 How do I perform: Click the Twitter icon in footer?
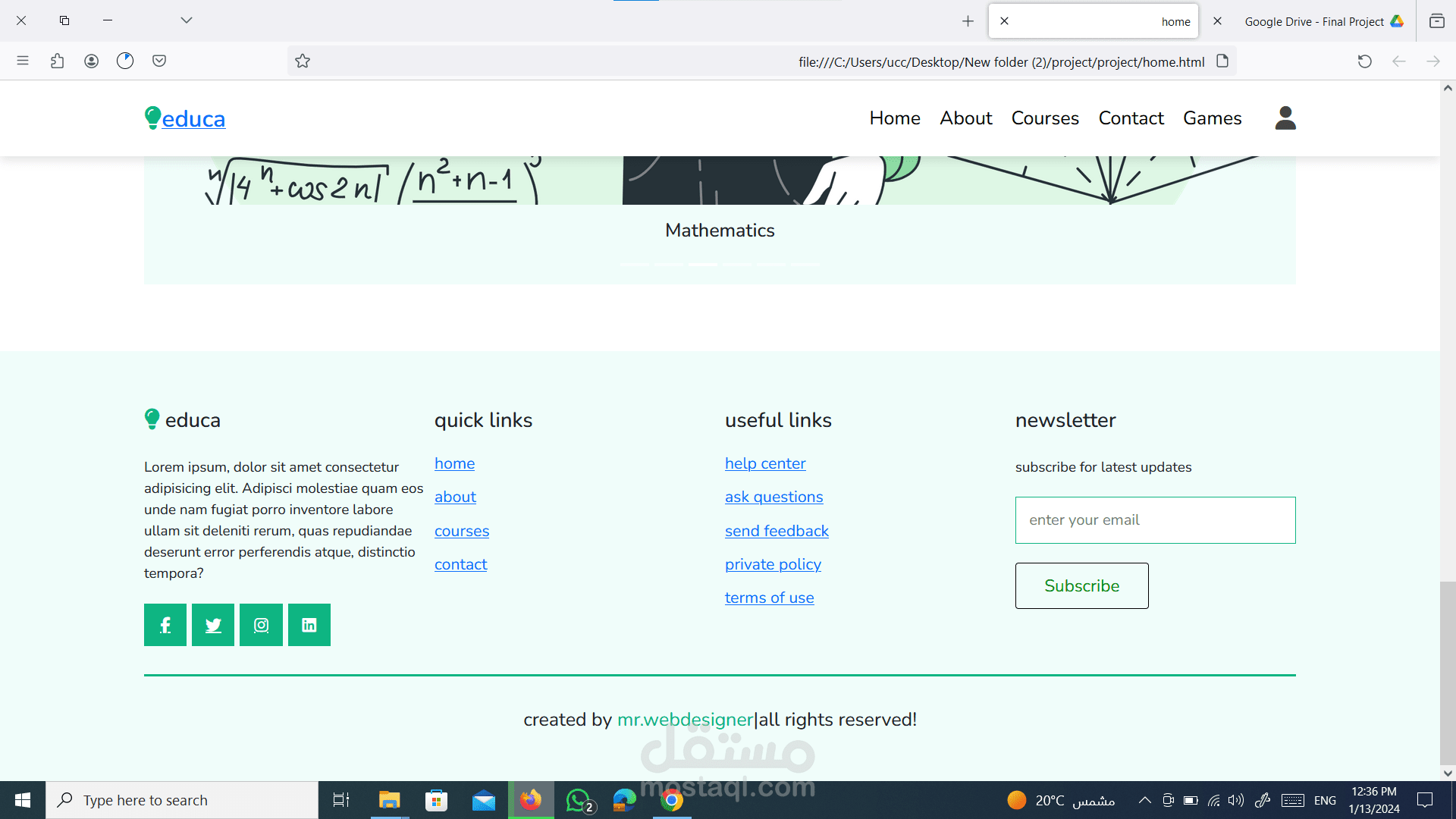coord(213,625)
